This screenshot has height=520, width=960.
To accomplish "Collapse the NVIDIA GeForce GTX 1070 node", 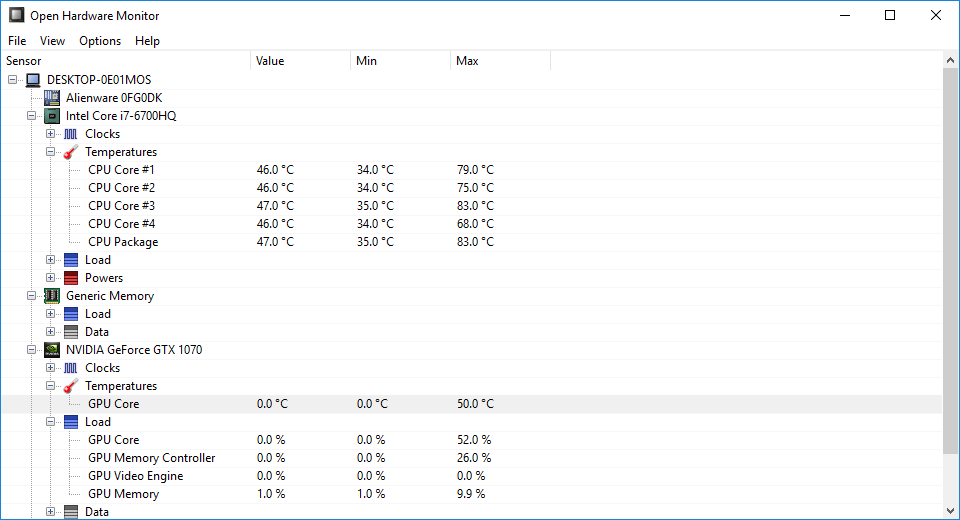I will click(x=31, y=350).
